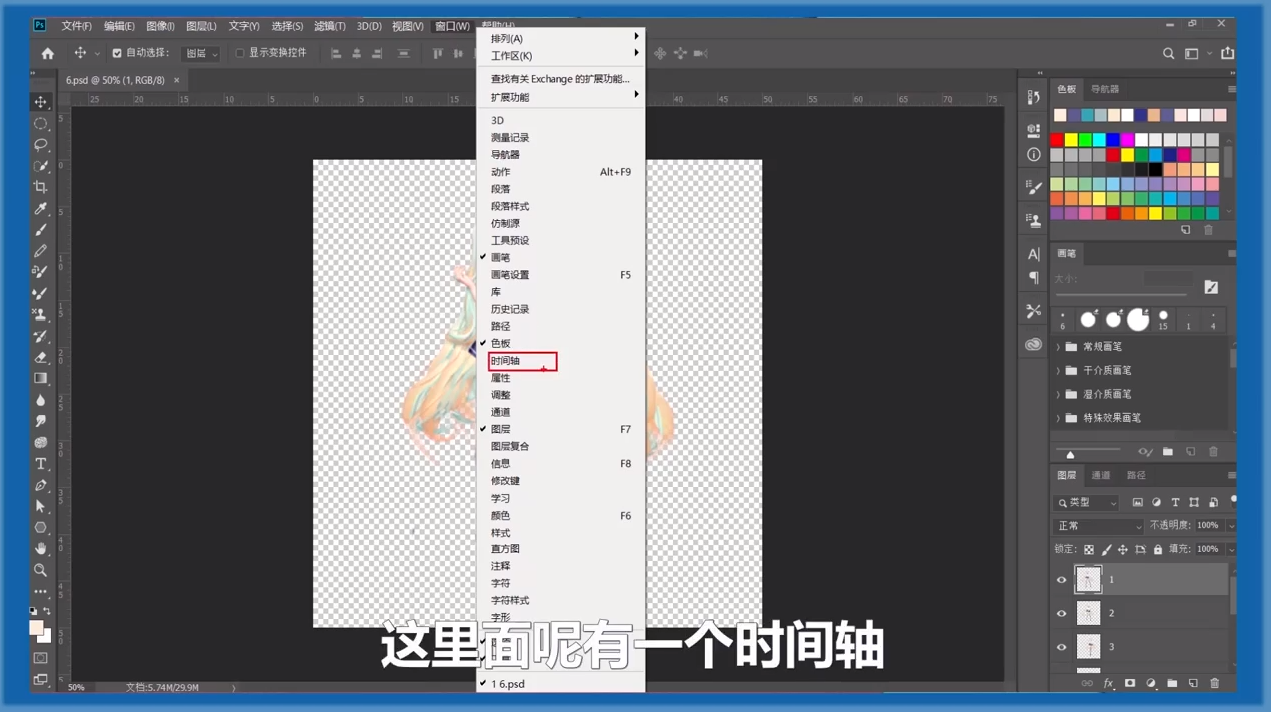Hide layer 3 with its eye icon

click(x=1062, y=648)
